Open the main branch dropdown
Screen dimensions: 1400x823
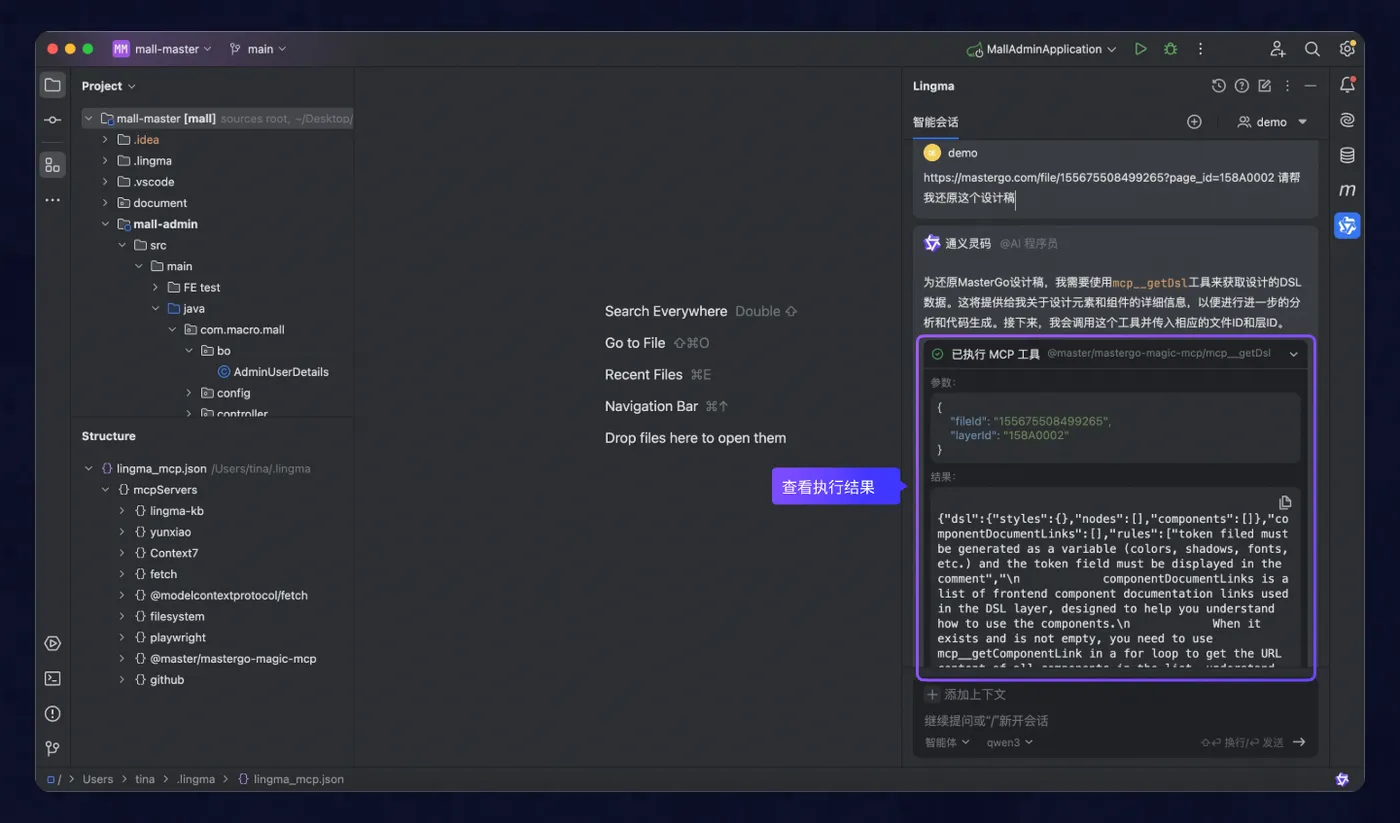coord(258,49)
